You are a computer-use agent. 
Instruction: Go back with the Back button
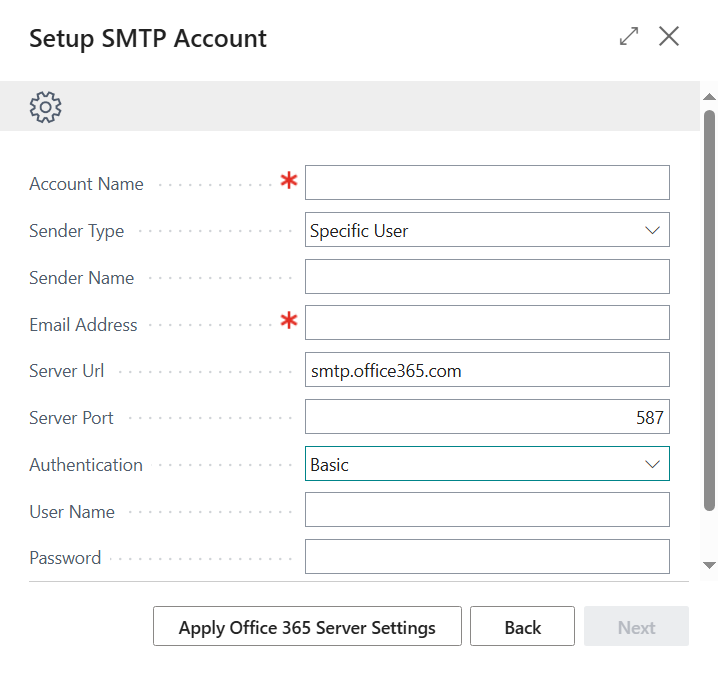(522, 627)
